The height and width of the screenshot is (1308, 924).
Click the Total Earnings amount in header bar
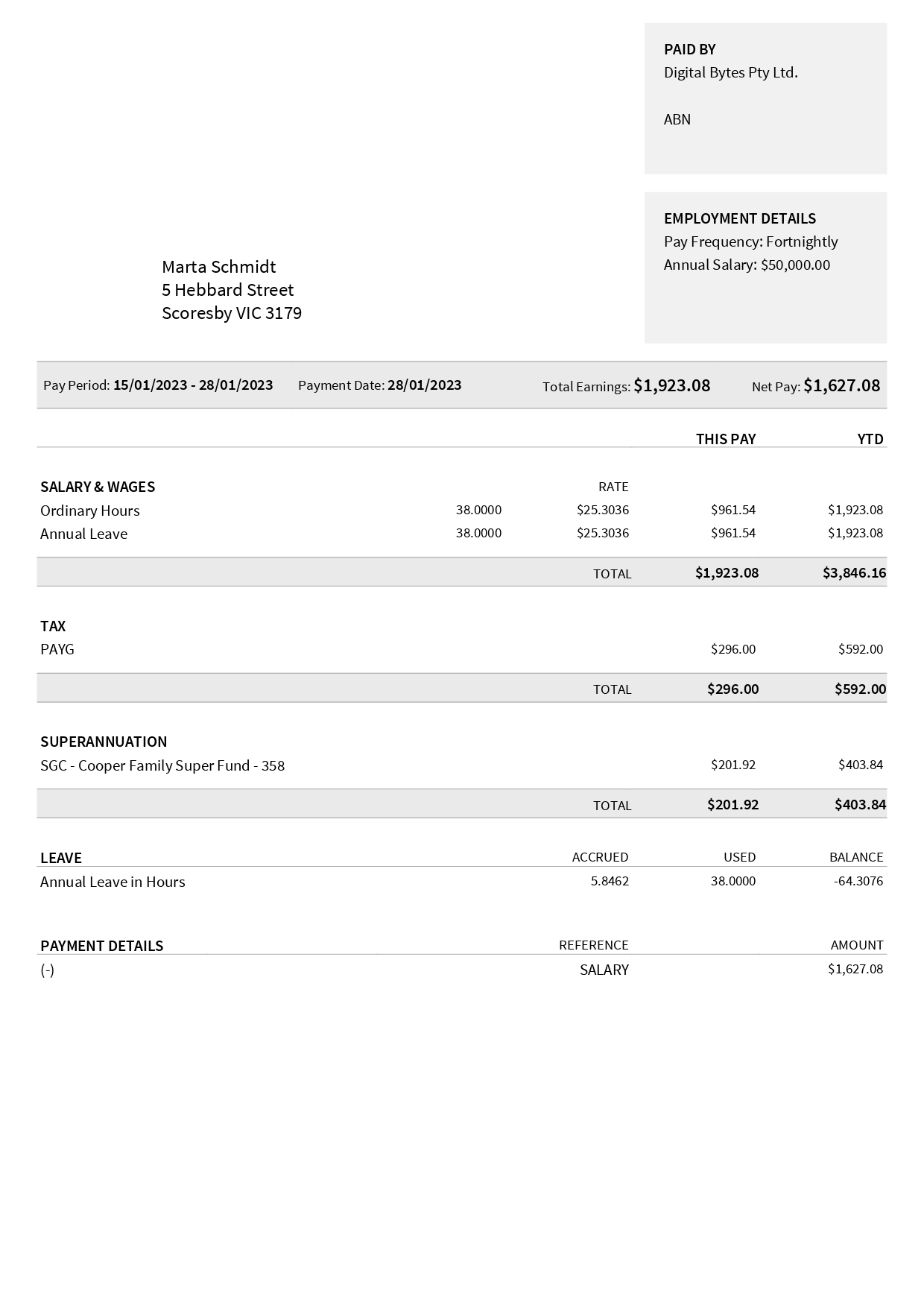coord(671,385)
